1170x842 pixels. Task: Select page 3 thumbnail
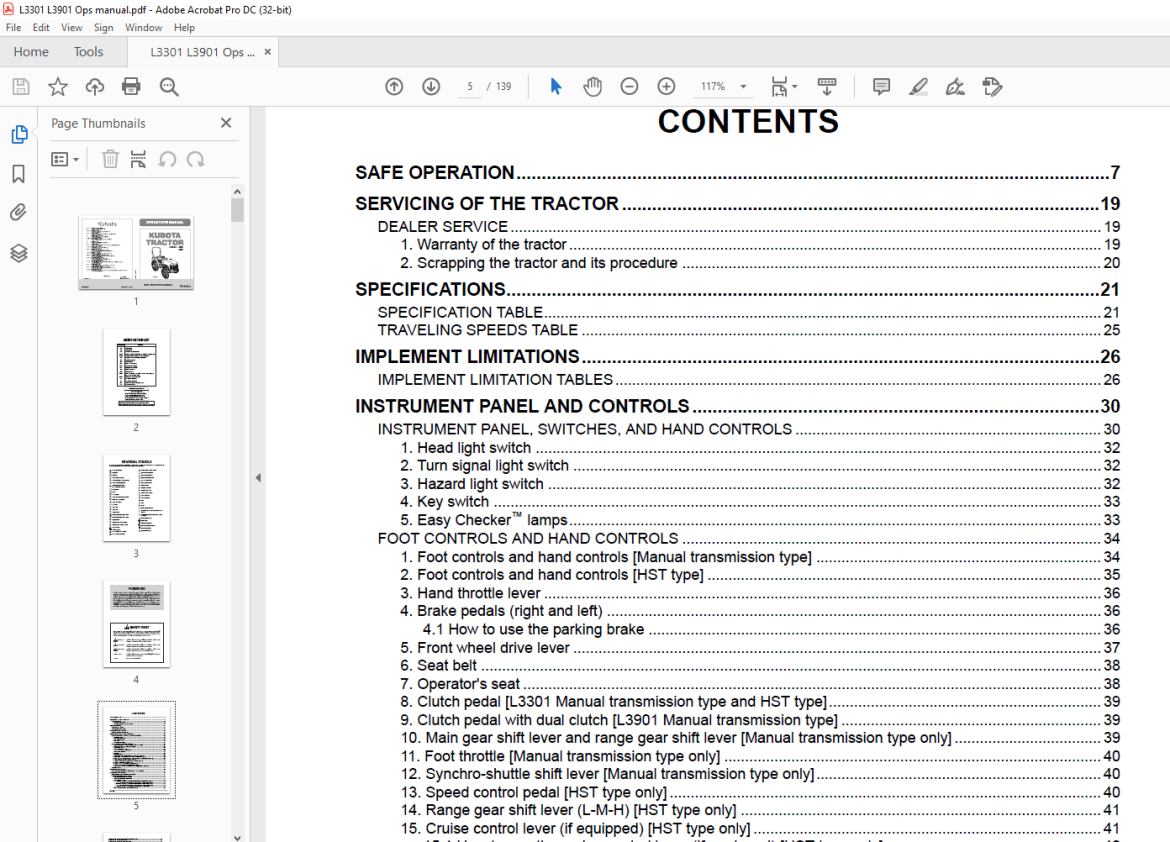[136, 498]
